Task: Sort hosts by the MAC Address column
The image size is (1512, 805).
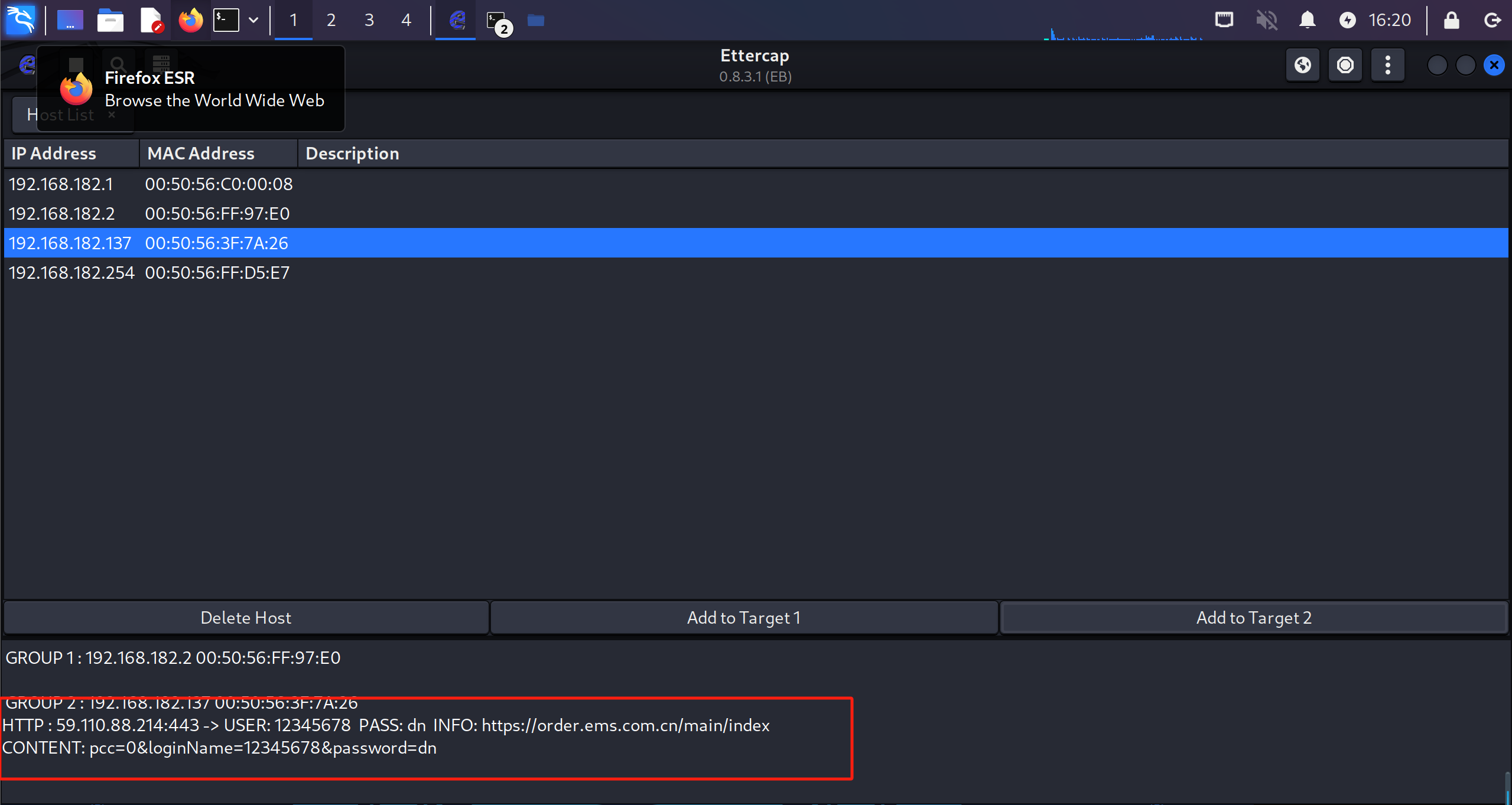Action: pos(201,154)
